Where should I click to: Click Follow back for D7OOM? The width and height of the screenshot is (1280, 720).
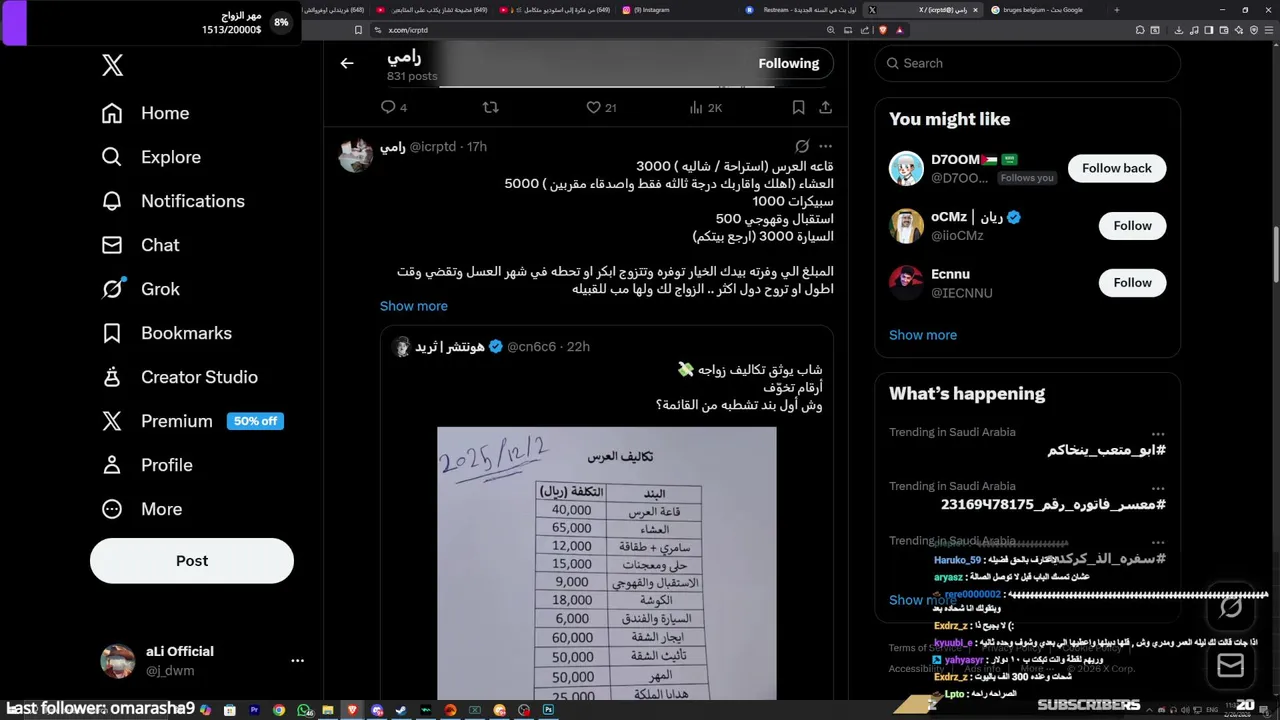1117,168
